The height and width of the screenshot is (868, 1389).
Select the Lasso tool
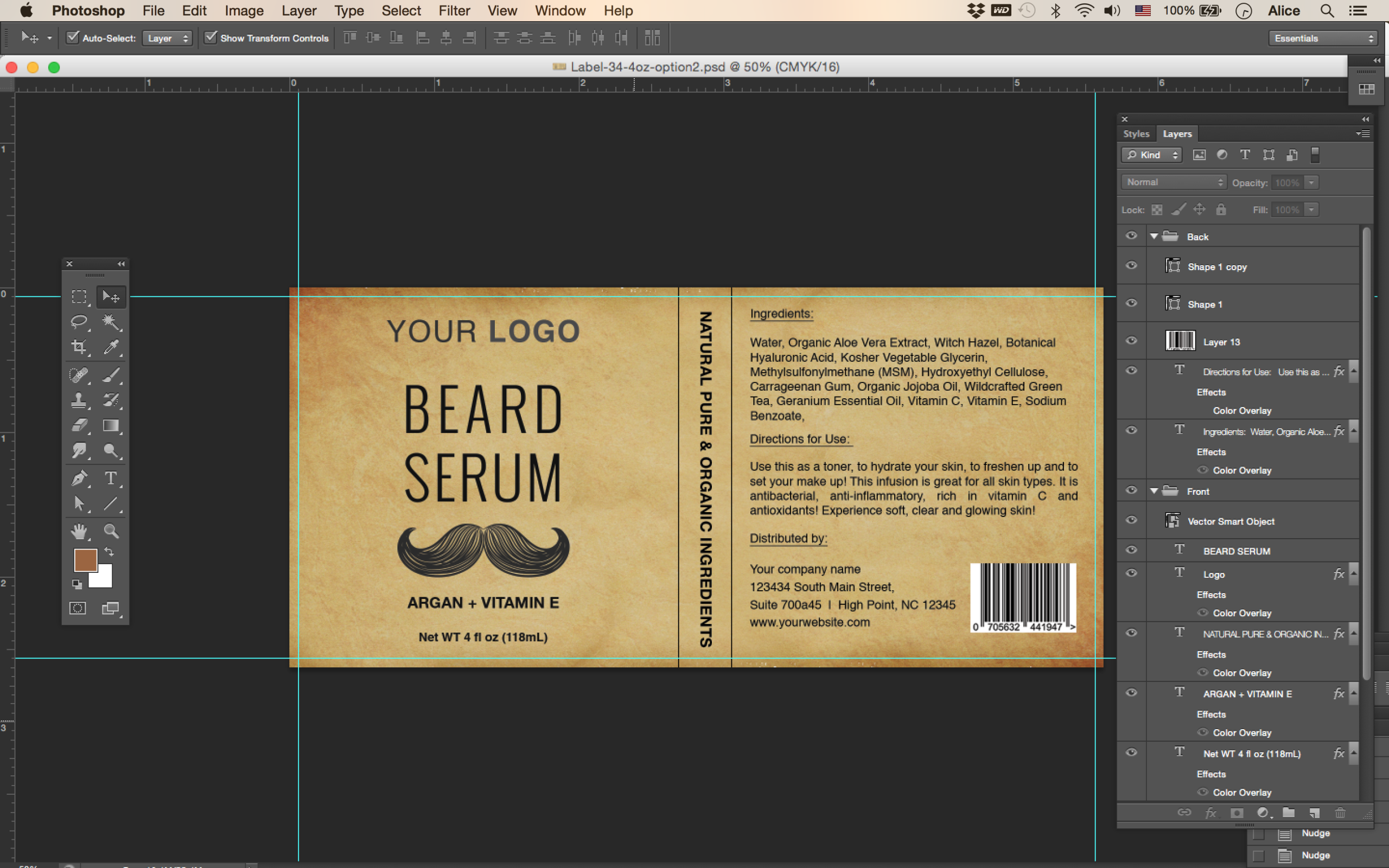click(79, 322)
